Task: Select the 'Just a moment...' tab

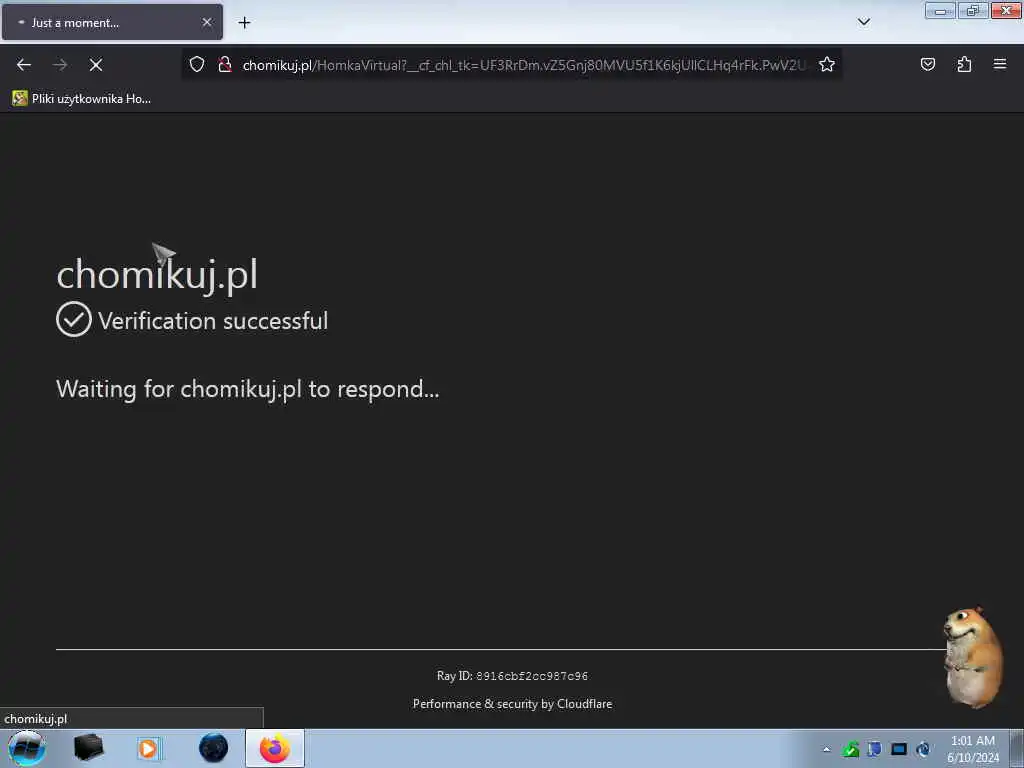Action: (112, 22)
